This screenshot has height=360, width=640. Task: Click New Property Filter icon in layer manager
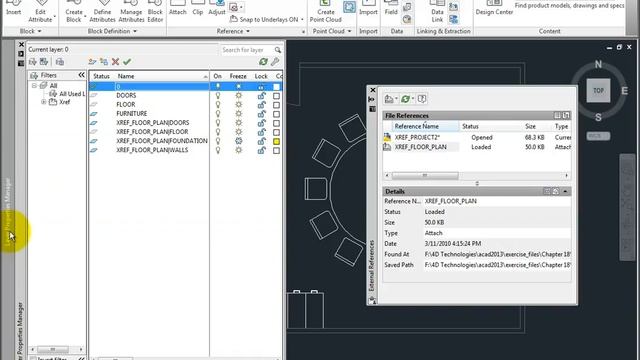pos(33,62)
